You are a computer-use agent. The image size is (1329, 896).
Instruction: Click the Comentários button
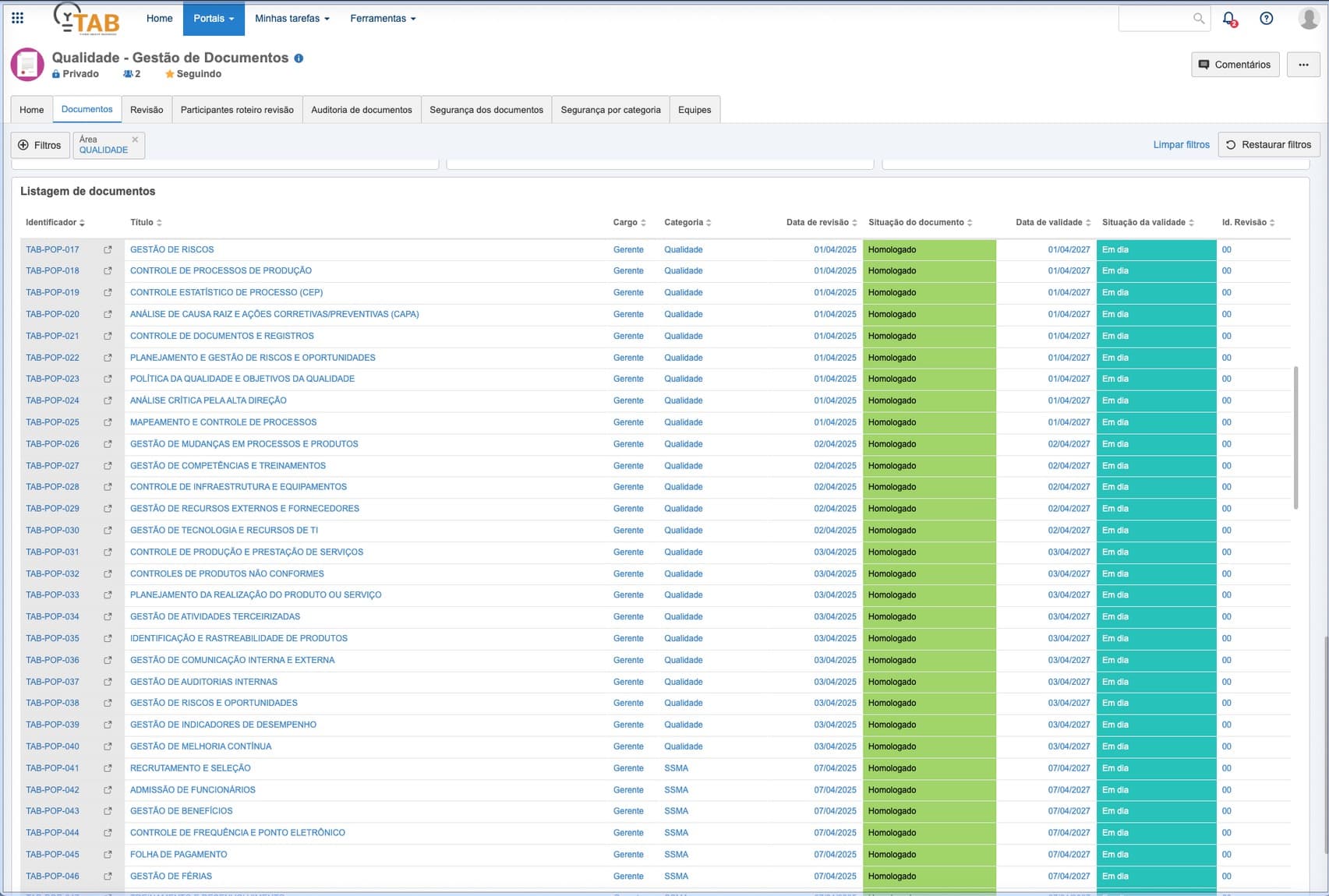(1235, 65)
